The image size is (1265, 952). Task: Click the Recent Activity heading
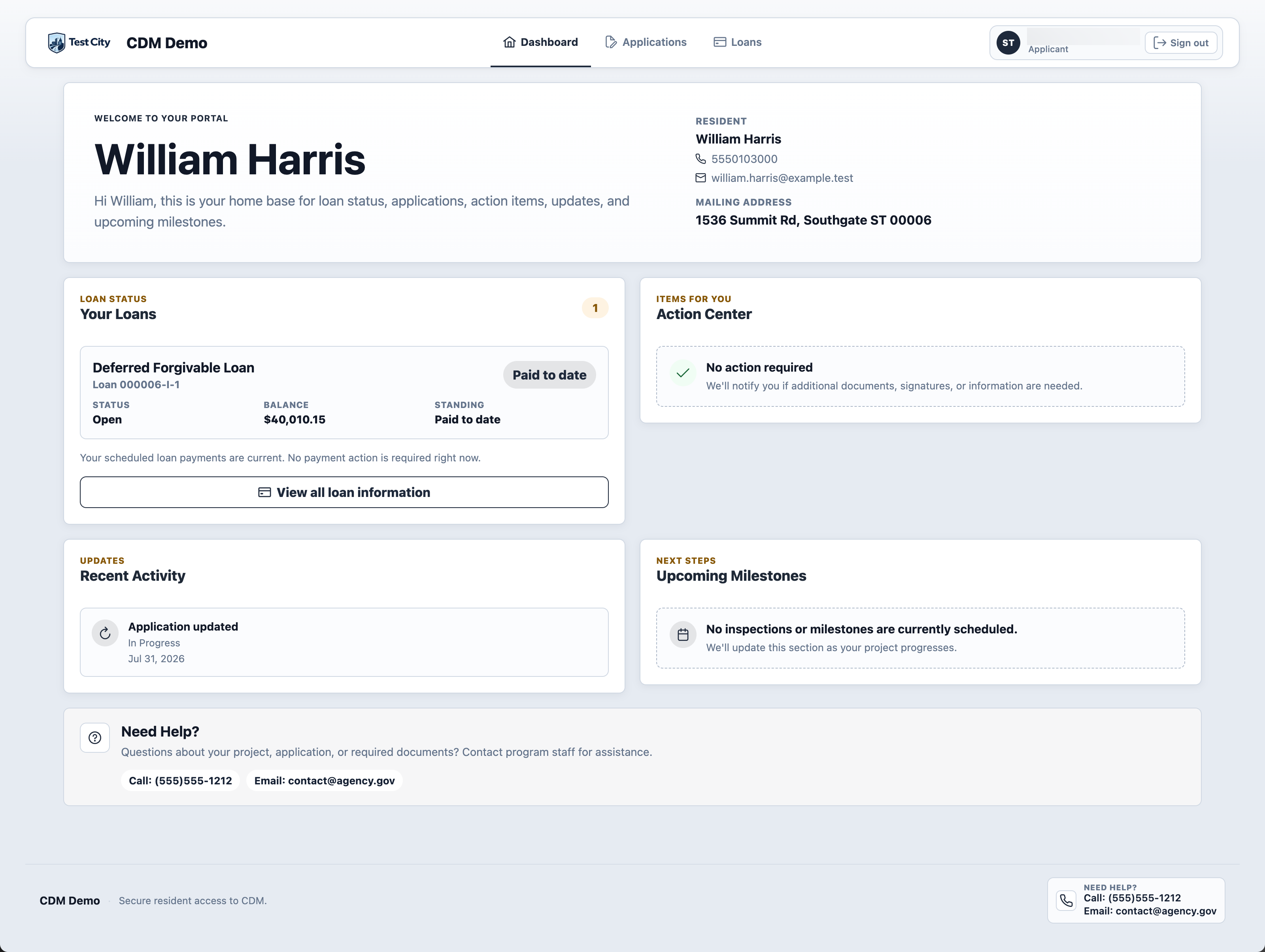click(133, 576)
